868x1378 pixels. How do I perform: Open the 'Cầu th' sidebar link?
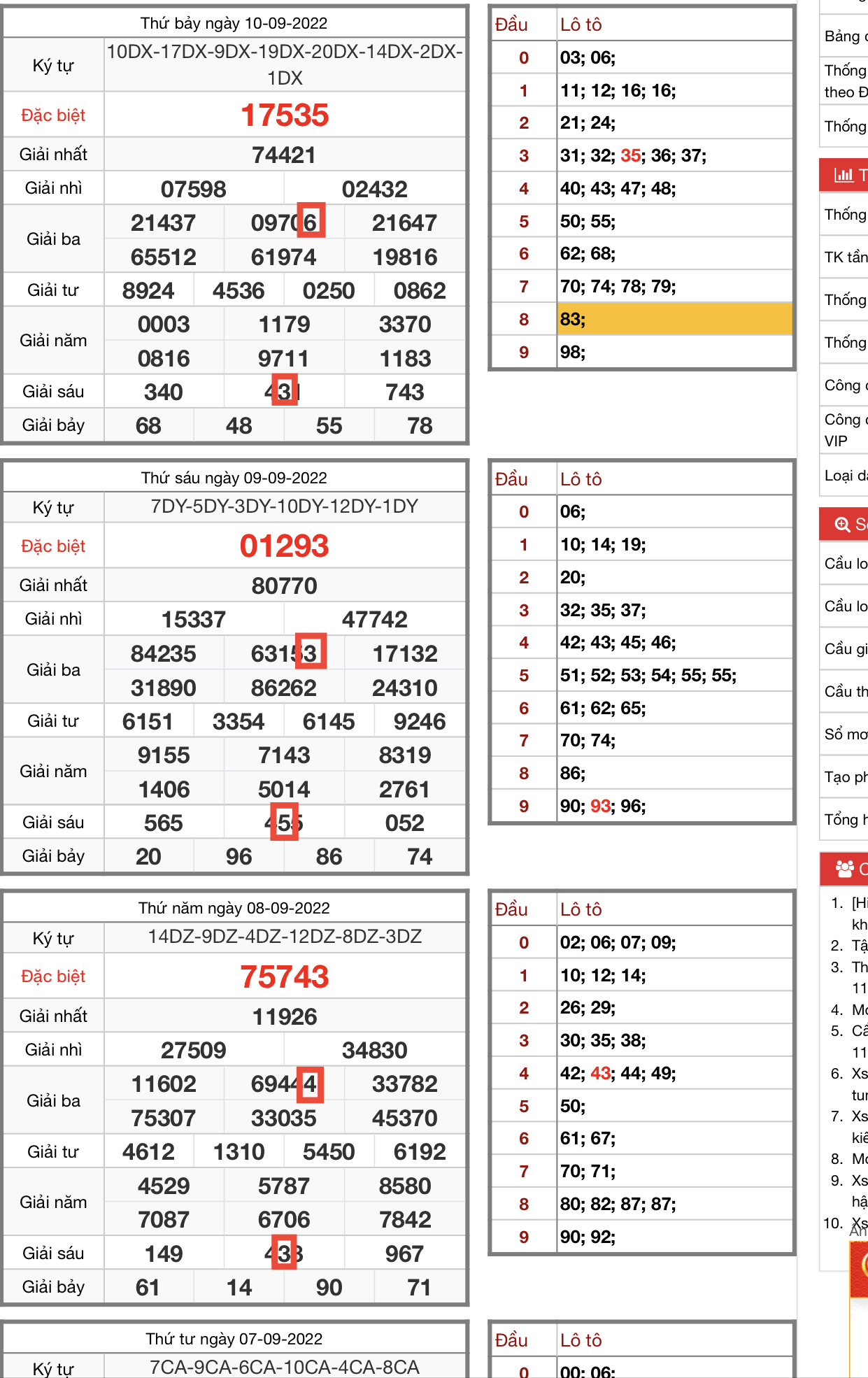point(846,691)
